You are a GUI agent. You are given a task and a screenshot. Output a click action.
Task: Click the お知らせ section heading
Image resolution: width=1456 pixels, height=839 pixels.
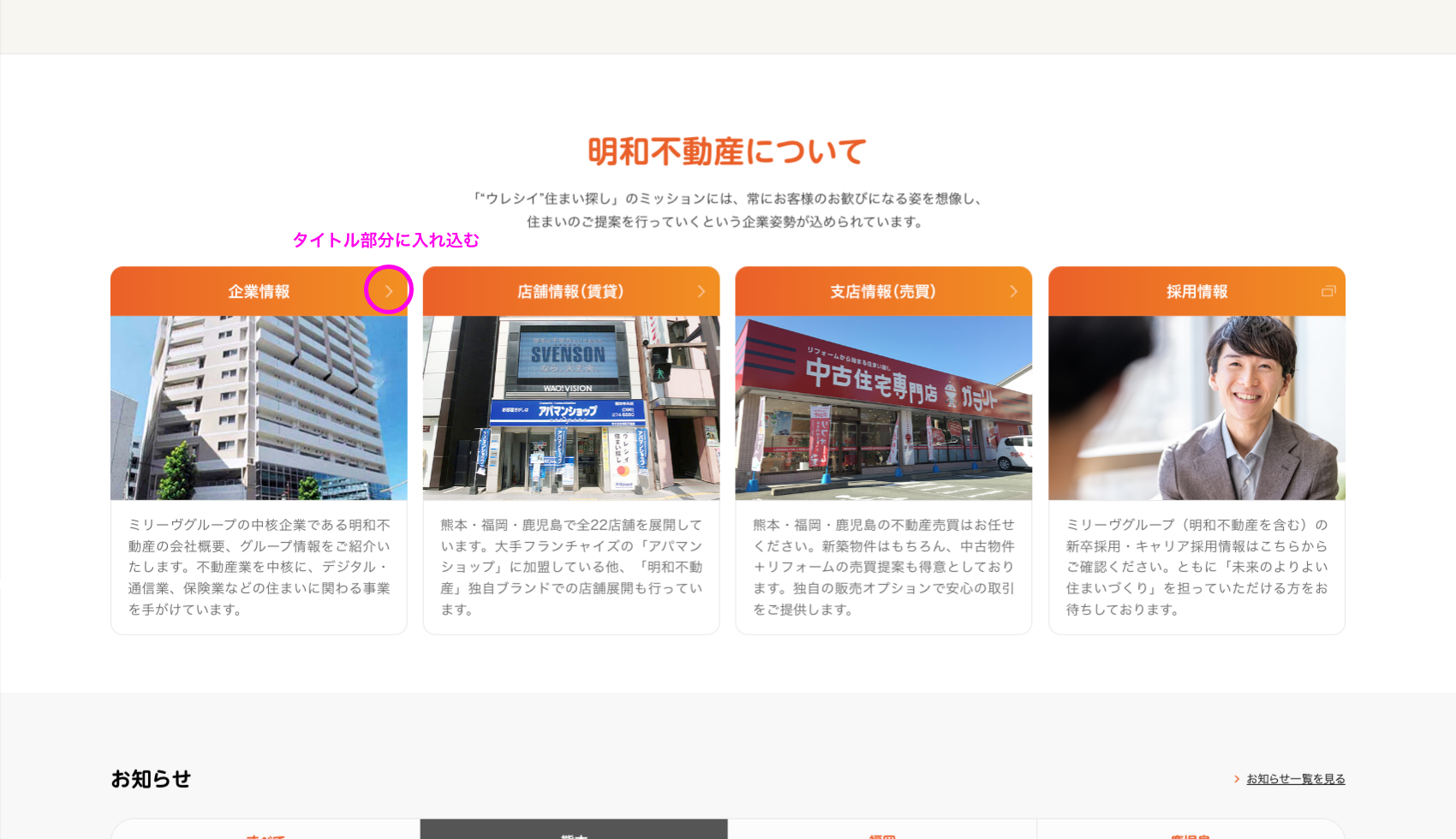[x=151, y=779]
